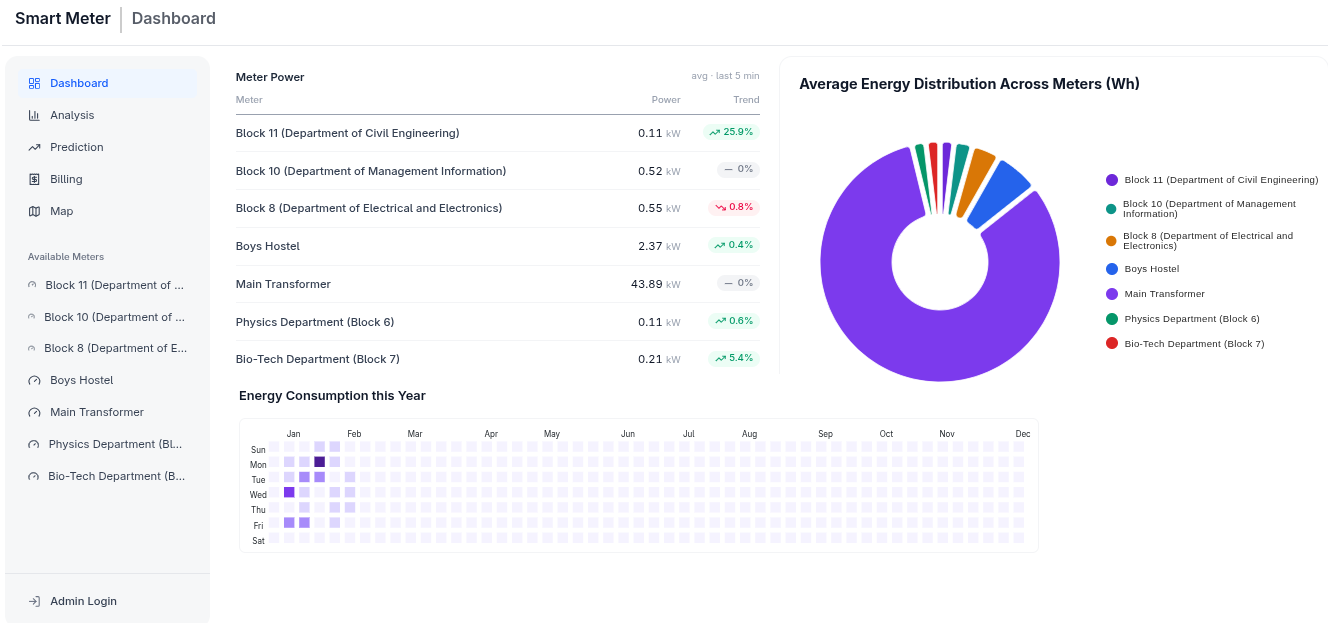Open the Analysis page from sidebar
The width and height of the screenshot is (1328, 623).
click(x=72, y=116)
